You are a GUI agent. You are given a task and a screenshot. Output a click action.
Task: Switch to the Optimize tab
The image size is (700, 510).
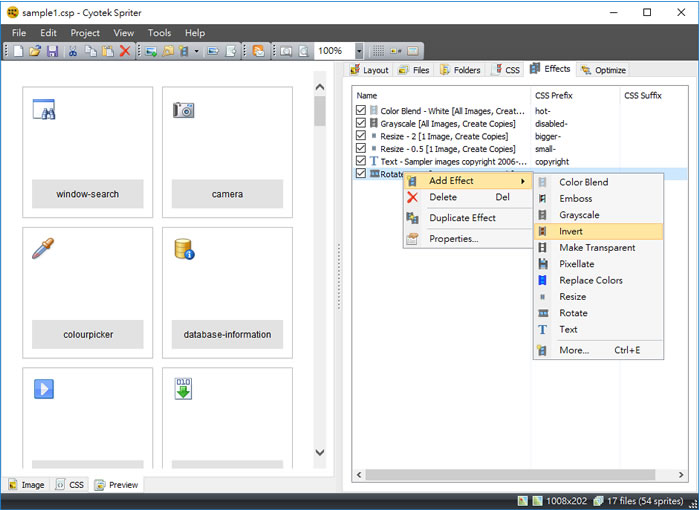[603, 70]
